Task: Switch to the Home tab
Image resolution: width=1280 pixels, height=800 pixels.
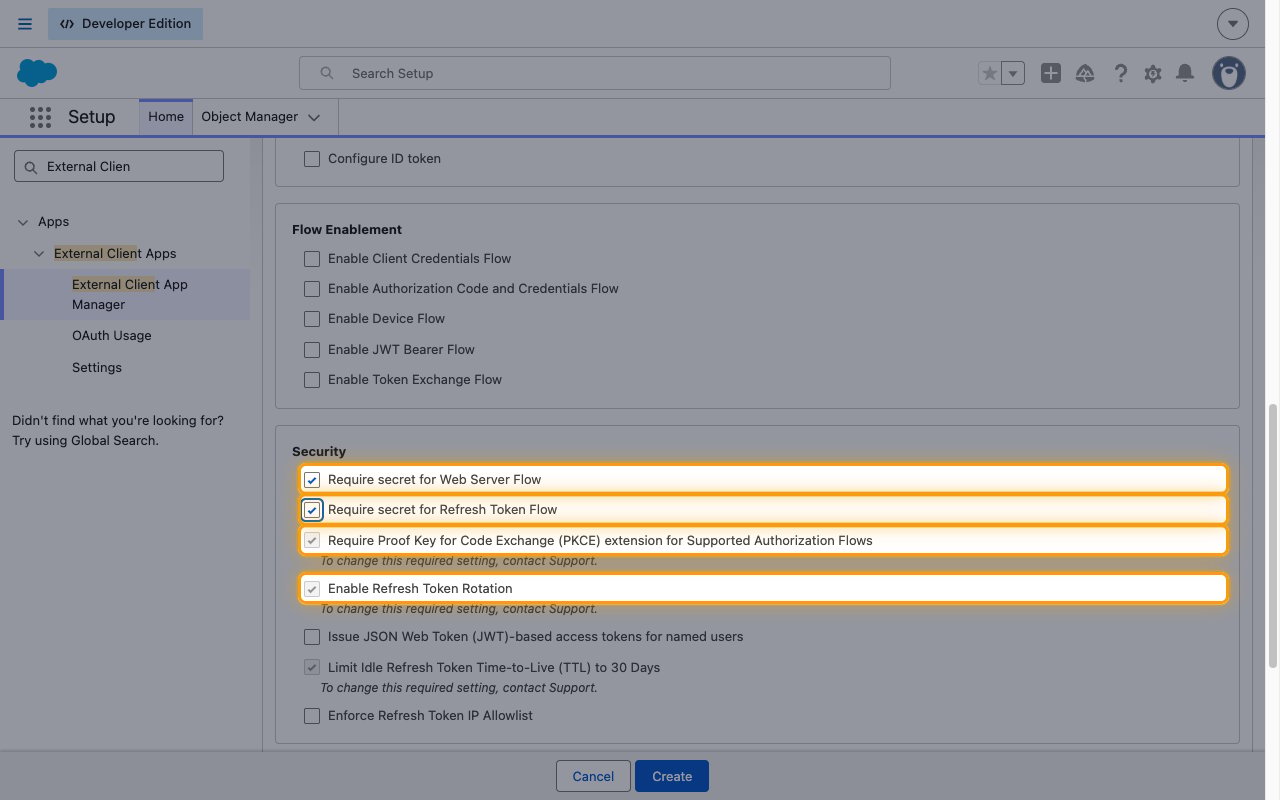Action: [166, 117]
